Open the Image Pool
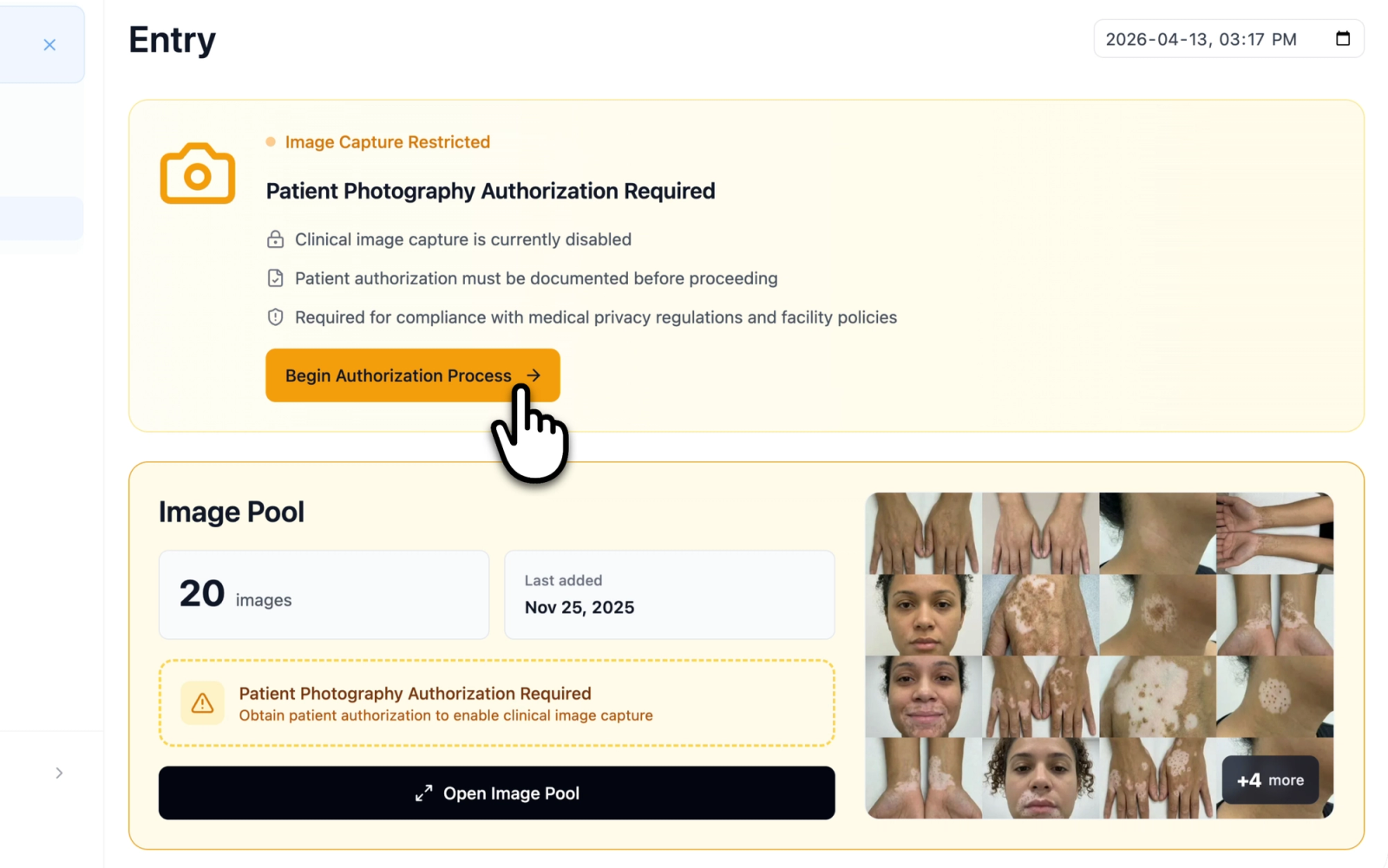 pyautogui.click(x=496, y=793)
